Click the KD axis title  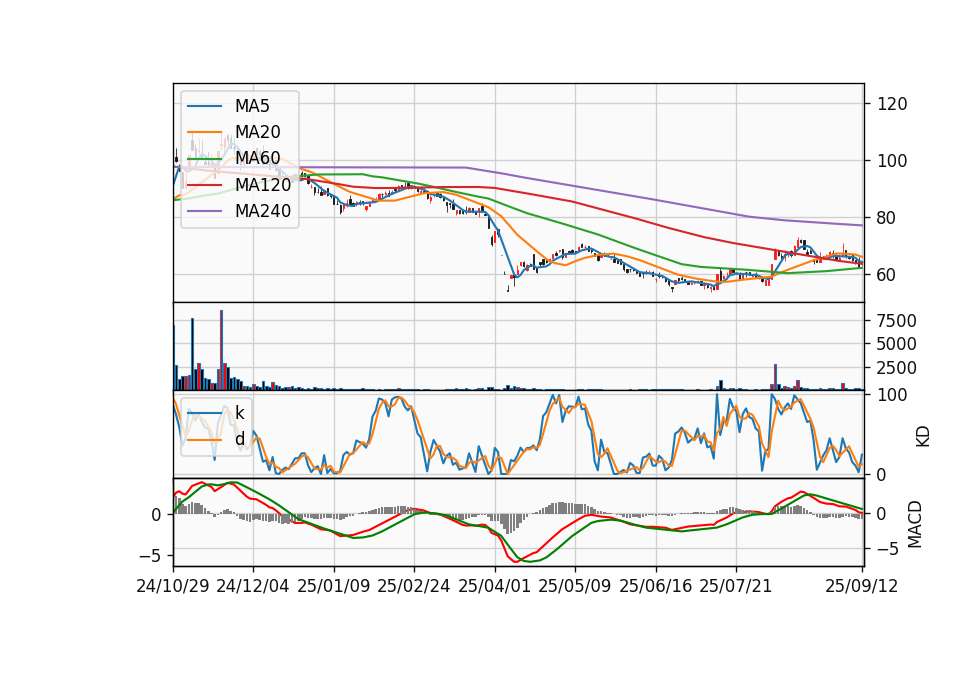click(x=923, y=437)
